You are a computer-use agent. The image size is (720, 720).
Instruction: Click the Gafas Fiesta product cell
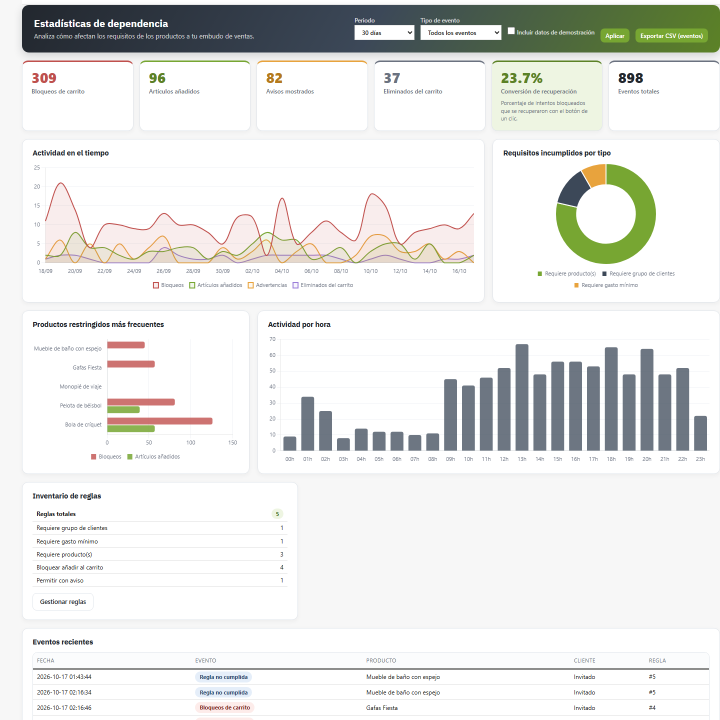pos(382,708)
